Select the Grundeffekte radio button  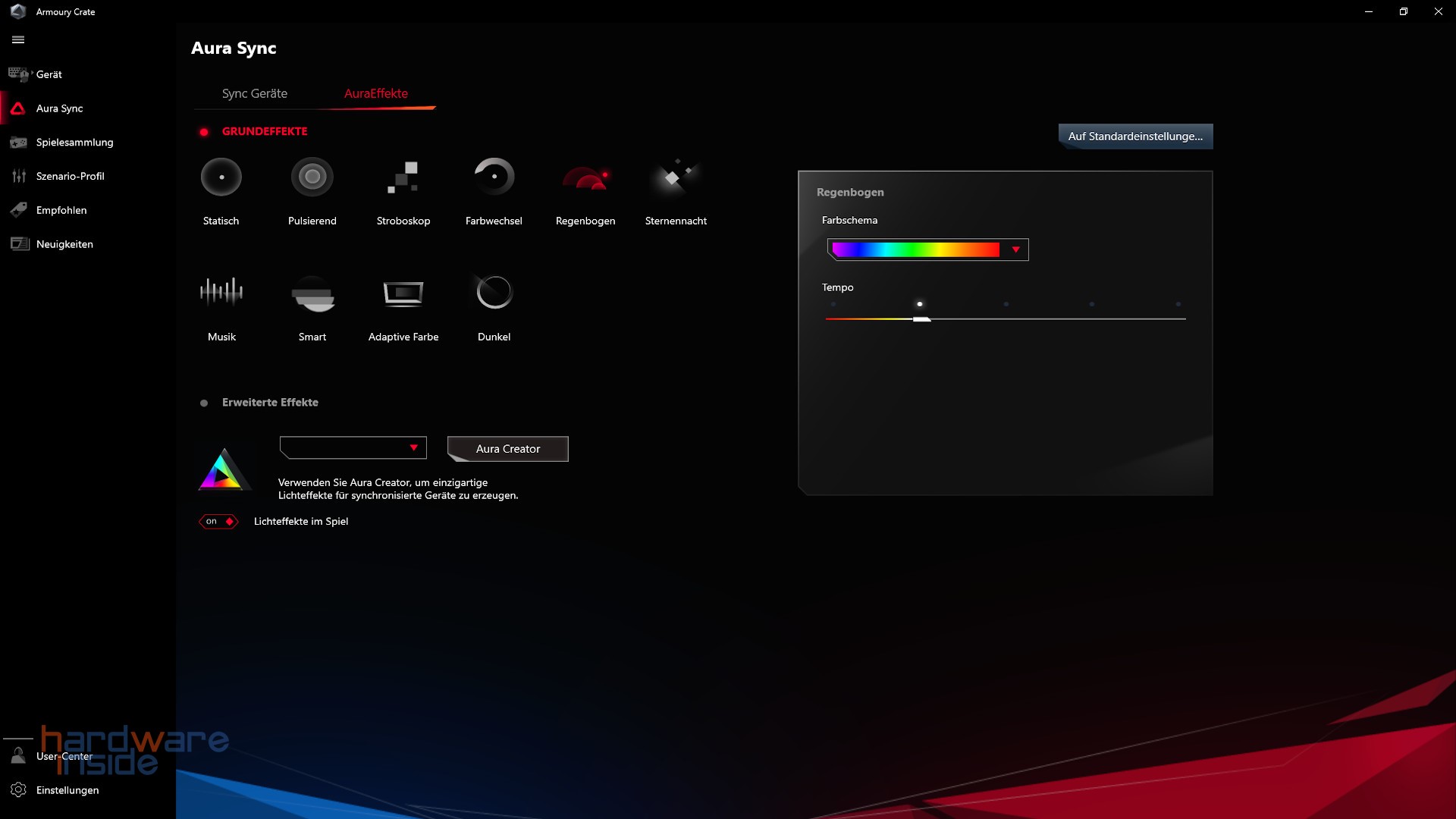point(204,131)
